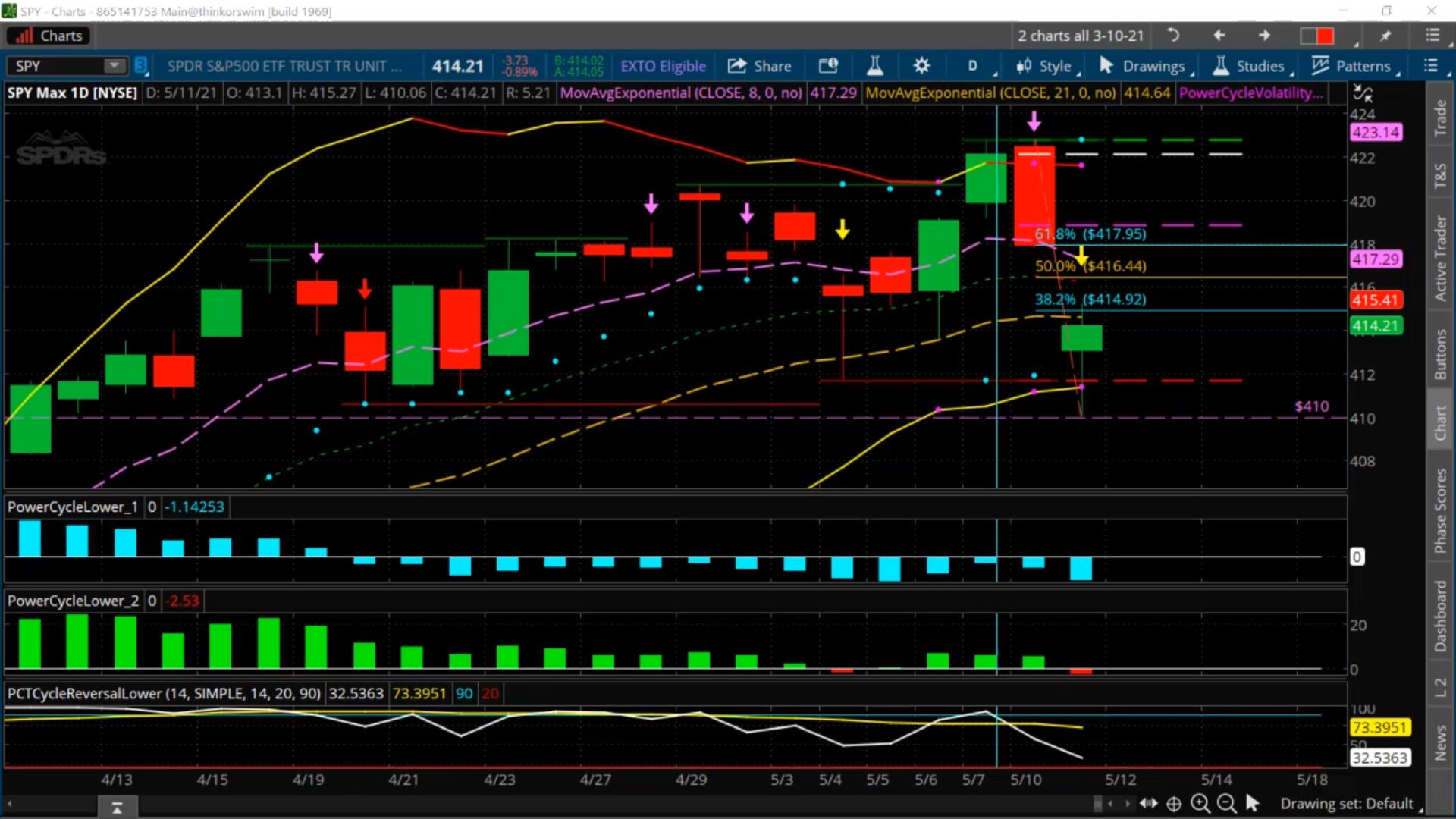
Task: Click the MovAvgExponential (CLOSE, 21) study label
Action: pyautogui.click(x=990, y=93)
